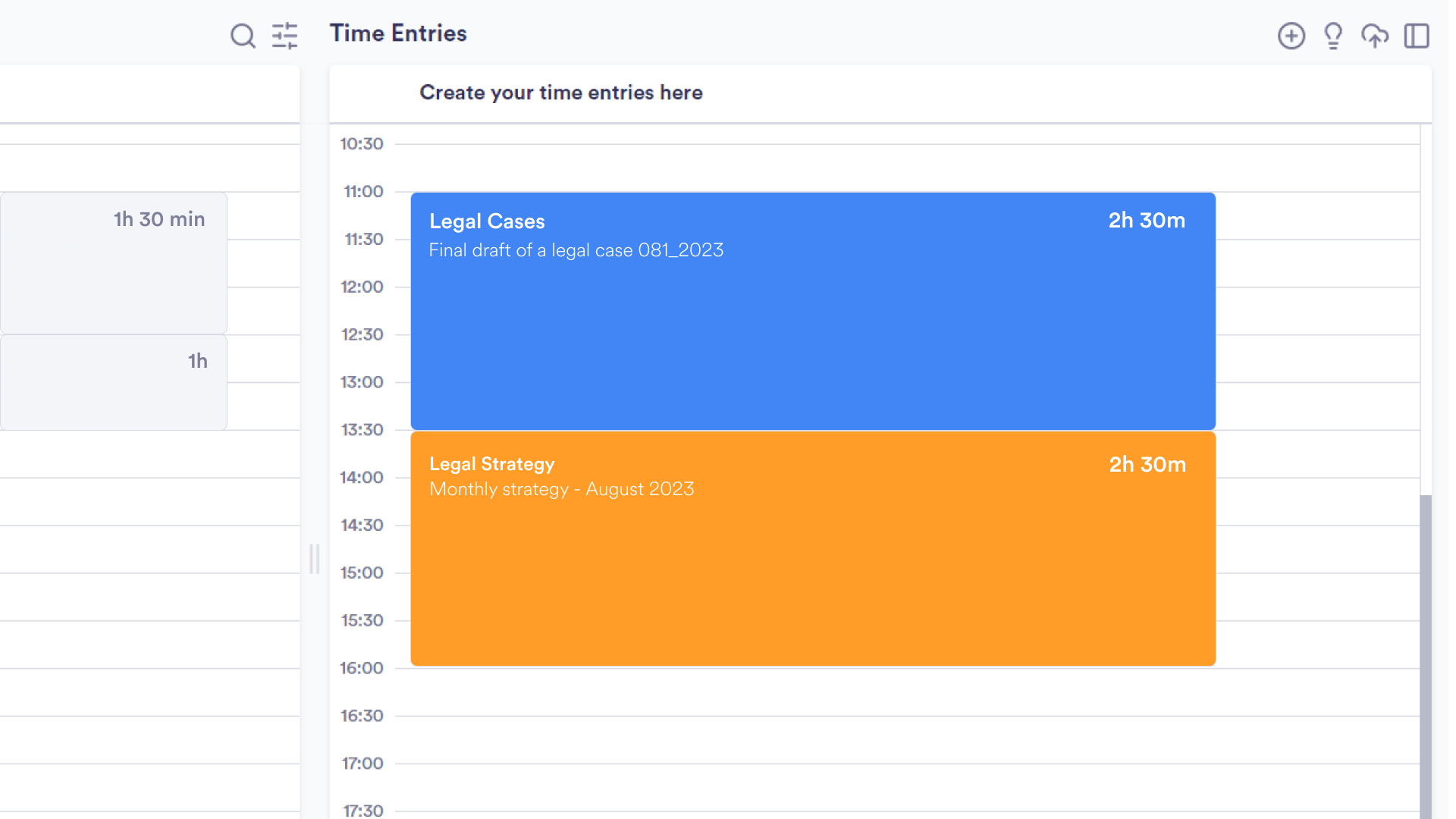Select the Legal Strategy orange entry

coord(813,549)
